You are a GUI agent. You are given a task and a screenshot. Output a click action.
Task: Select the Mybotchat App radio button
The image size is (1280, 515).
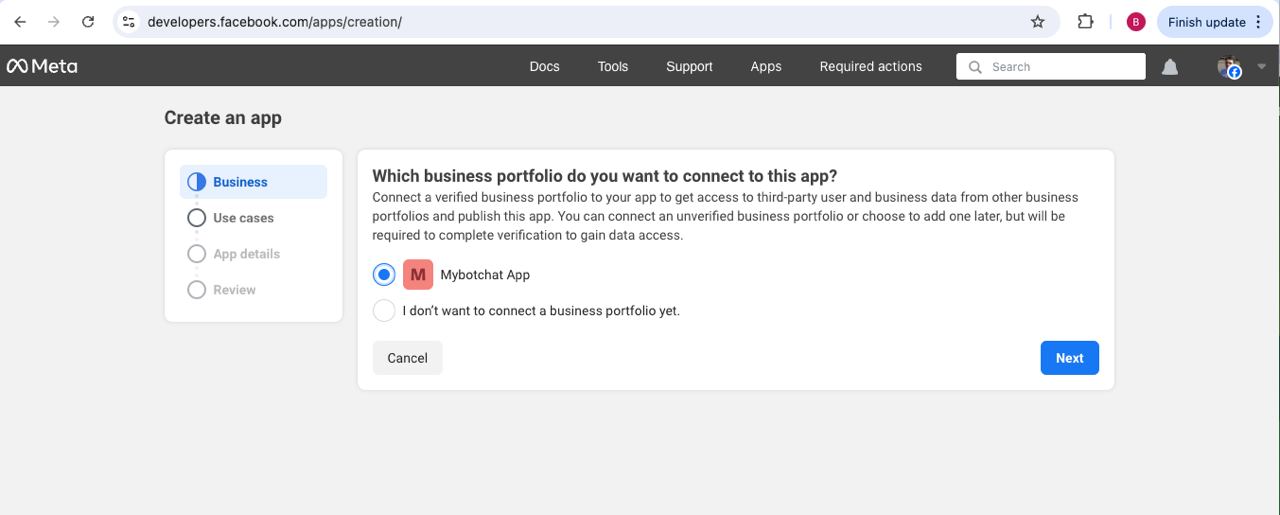[x=384, y=274]
